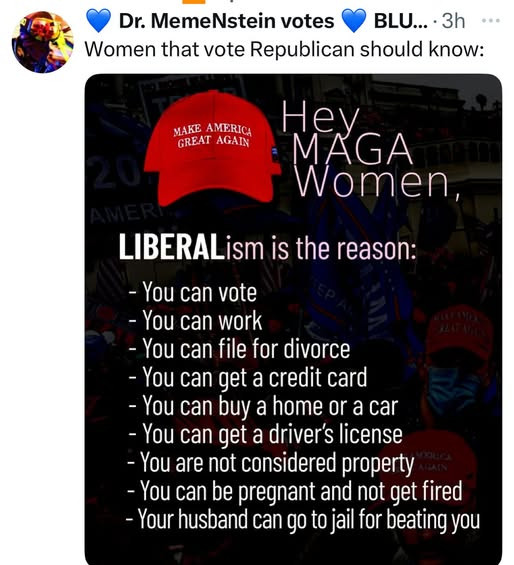
Task: Click 'You are not considered property' line
Action: point(271,463)
